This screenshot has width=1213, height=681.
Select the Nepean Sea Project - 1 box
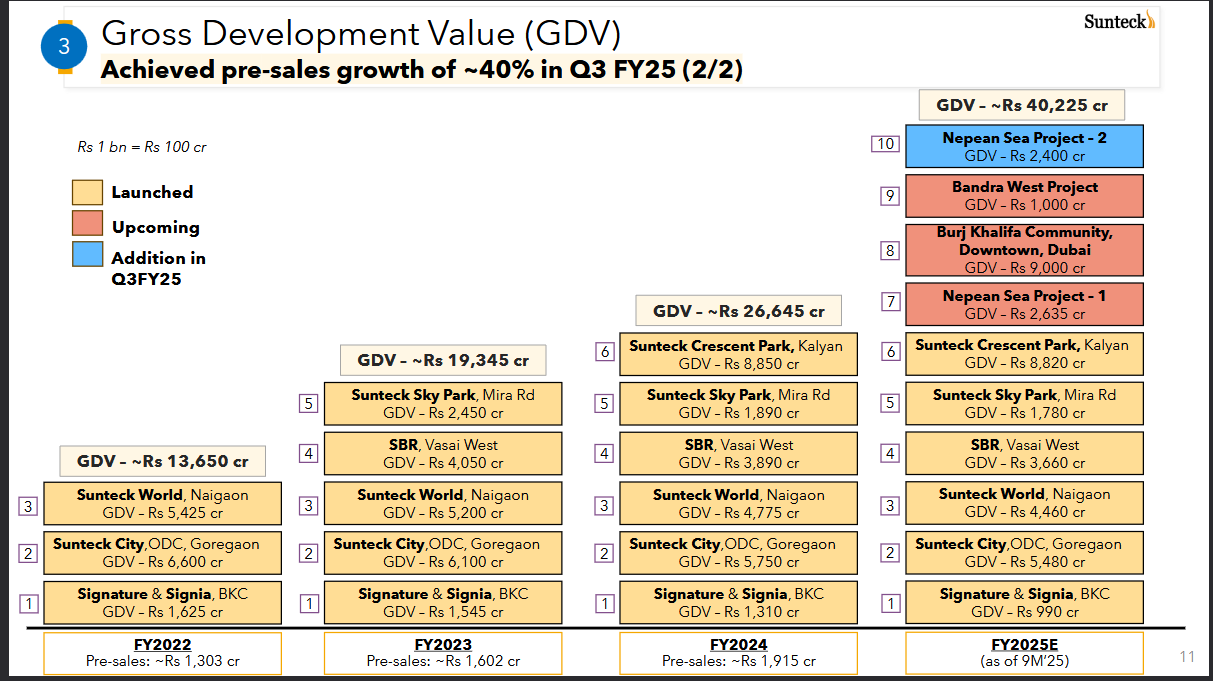point(1024,304)
